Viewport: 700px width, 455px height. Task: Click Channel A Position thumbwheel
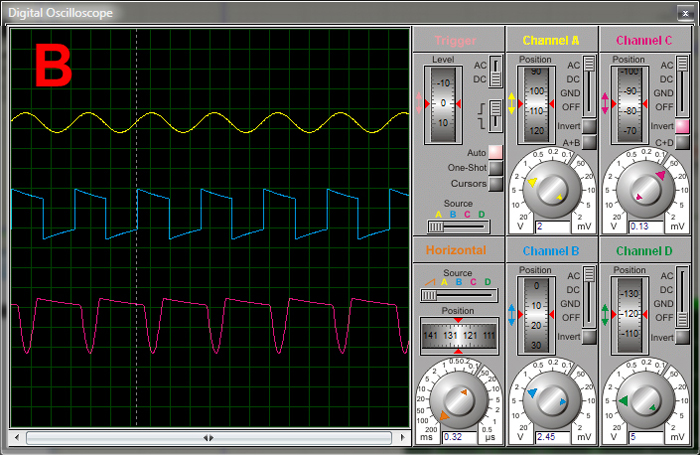coord(536,104)
